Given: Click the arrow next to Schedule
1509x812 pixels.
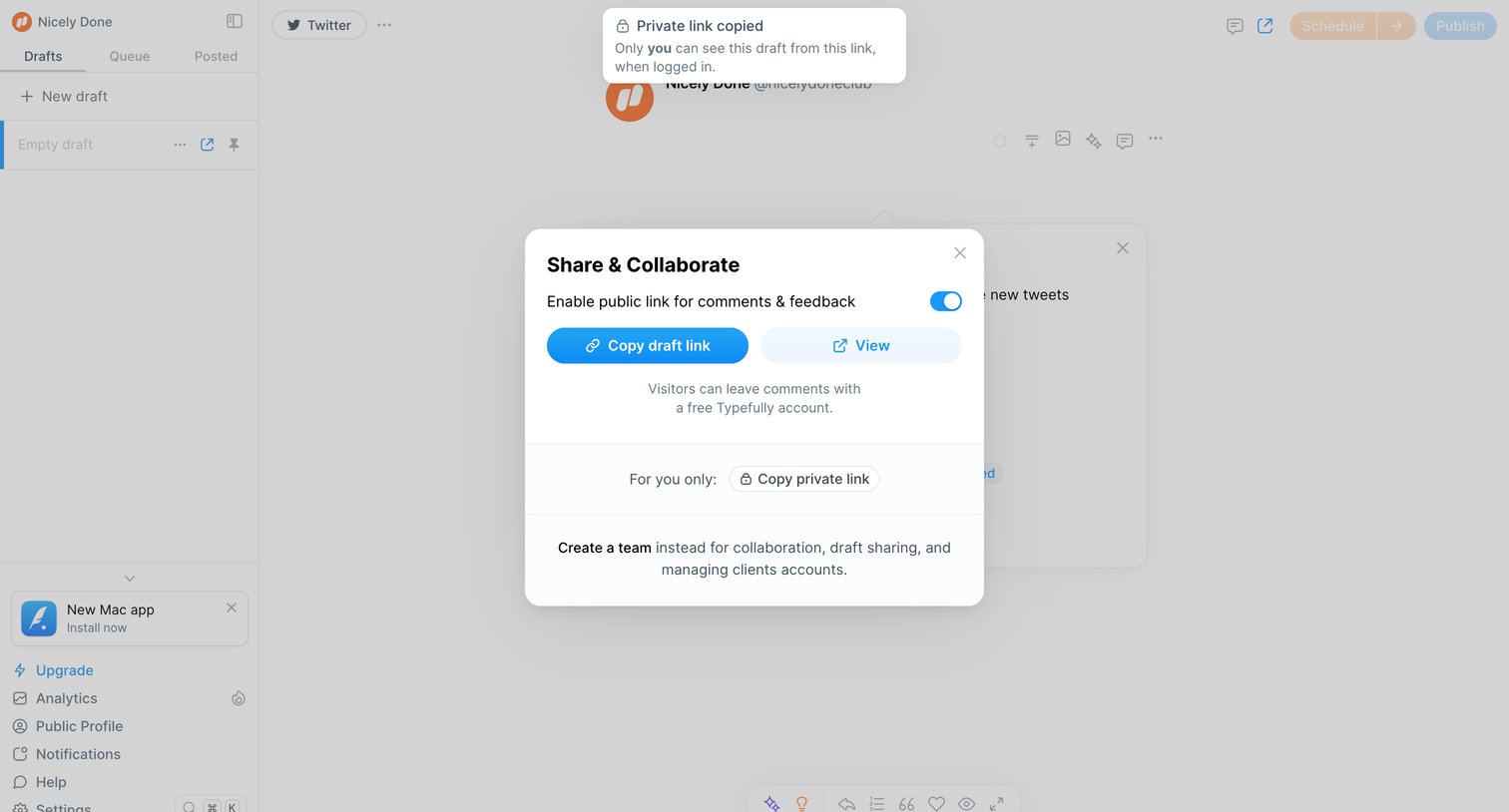Looking at the screenshot, I should pyautogui.click(x=1396, y=26).
